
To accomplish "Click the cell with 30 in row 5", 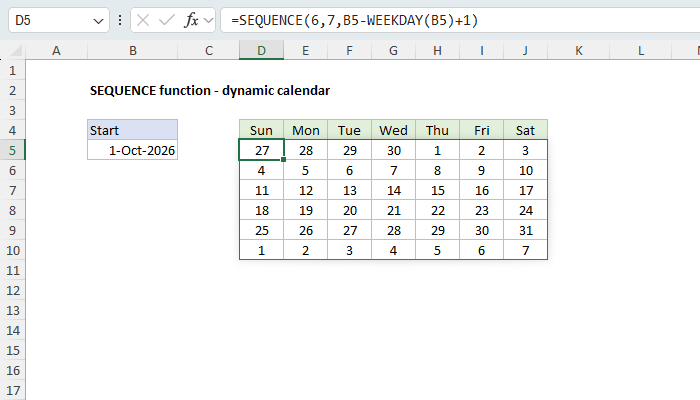I will tap(393, 150).
